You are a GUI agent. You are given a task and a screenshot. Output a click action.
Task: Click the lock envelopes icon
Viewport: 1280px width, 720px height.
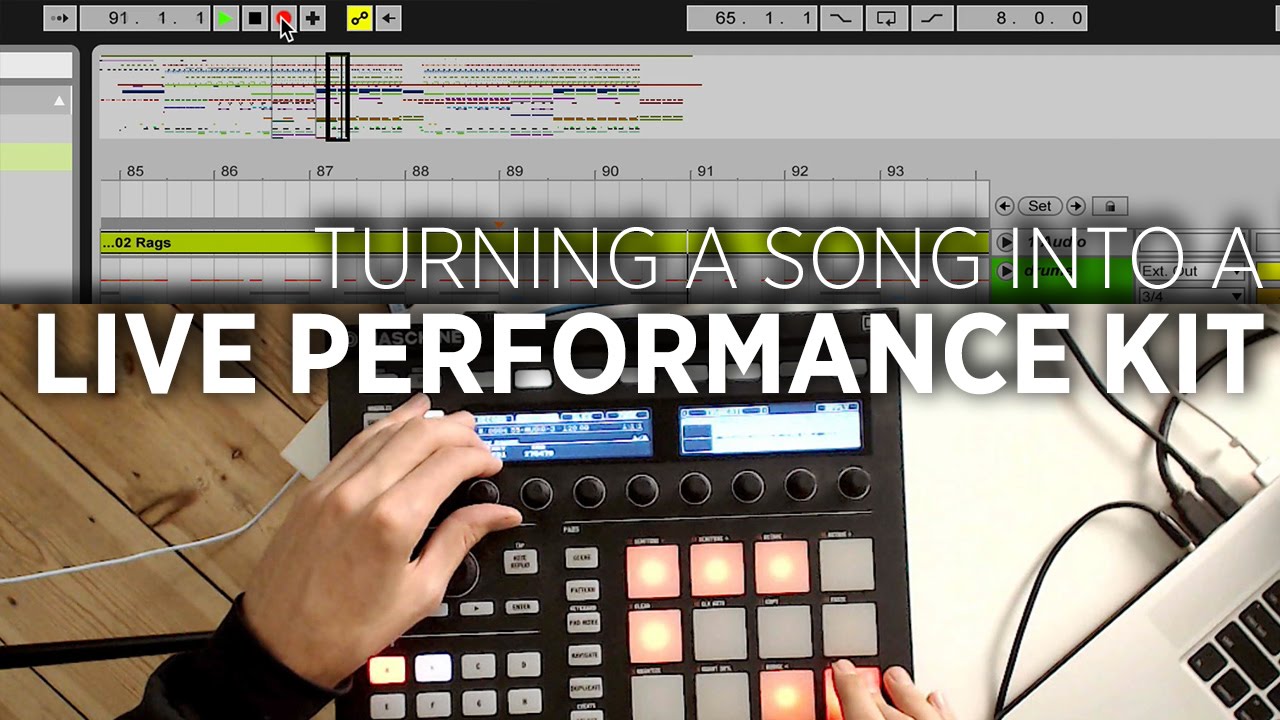[1109, 206]
